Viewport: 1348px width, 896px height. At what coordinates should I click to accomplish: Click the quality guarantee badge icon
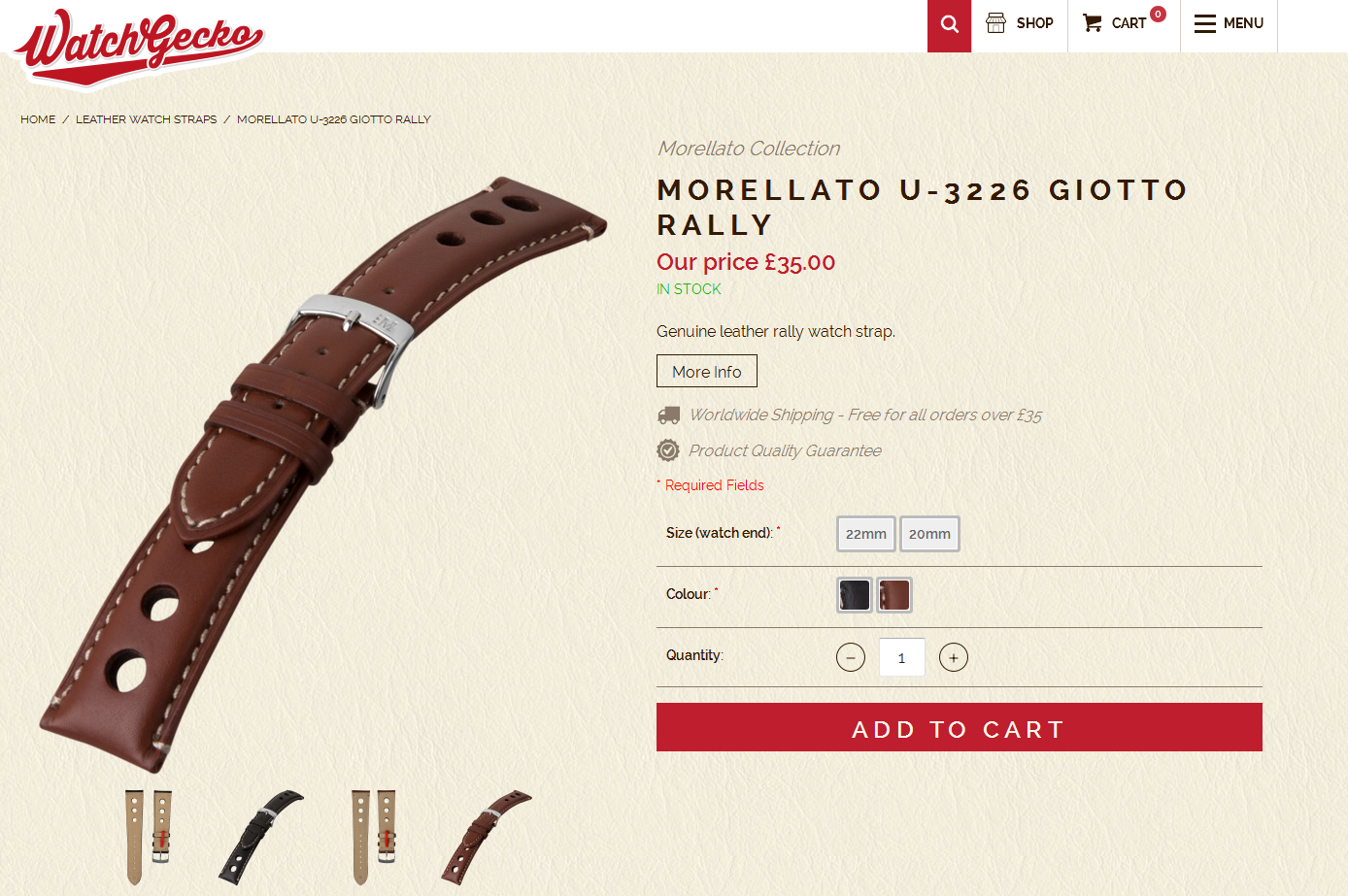[x=668, y=450]
